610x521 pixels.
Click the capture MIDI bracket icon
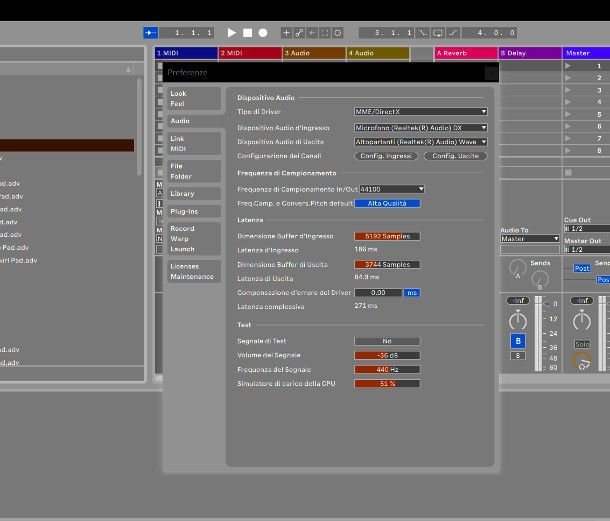coord(325,33)
